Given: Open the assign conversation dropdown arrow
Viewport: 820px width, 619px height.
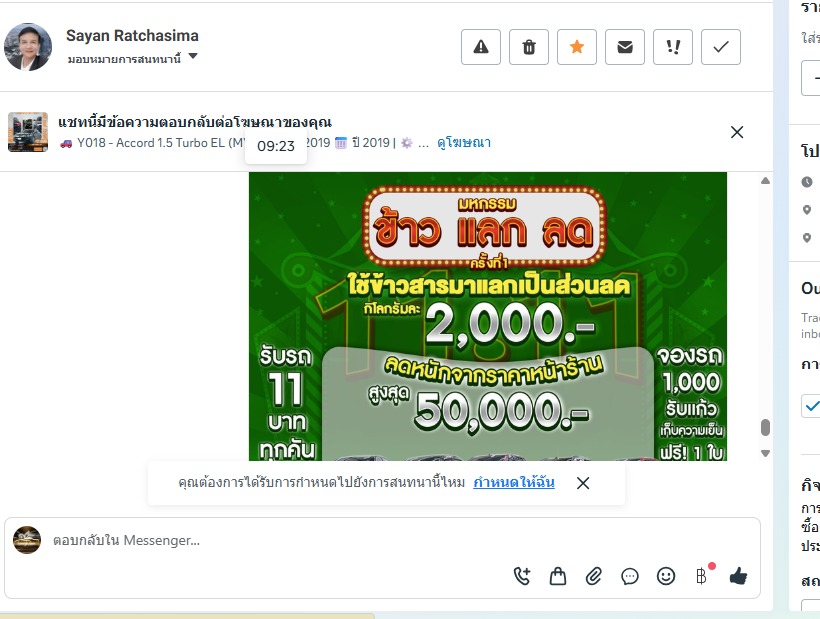Looking at the screenshot, I should [x=193, y=56].
